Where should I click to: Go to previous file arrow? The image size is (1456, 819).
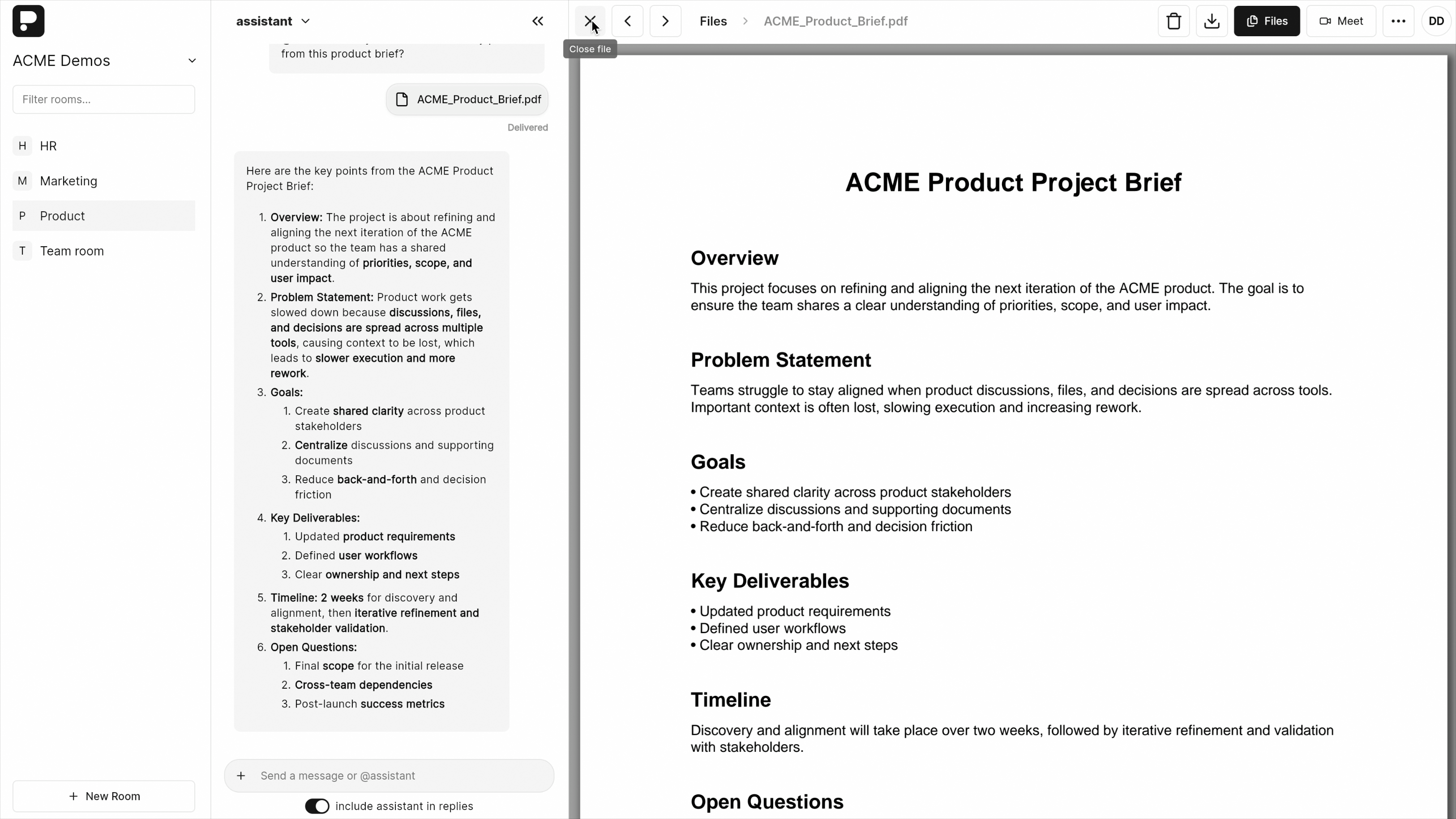pyautogui.click(x=627, y=21)
